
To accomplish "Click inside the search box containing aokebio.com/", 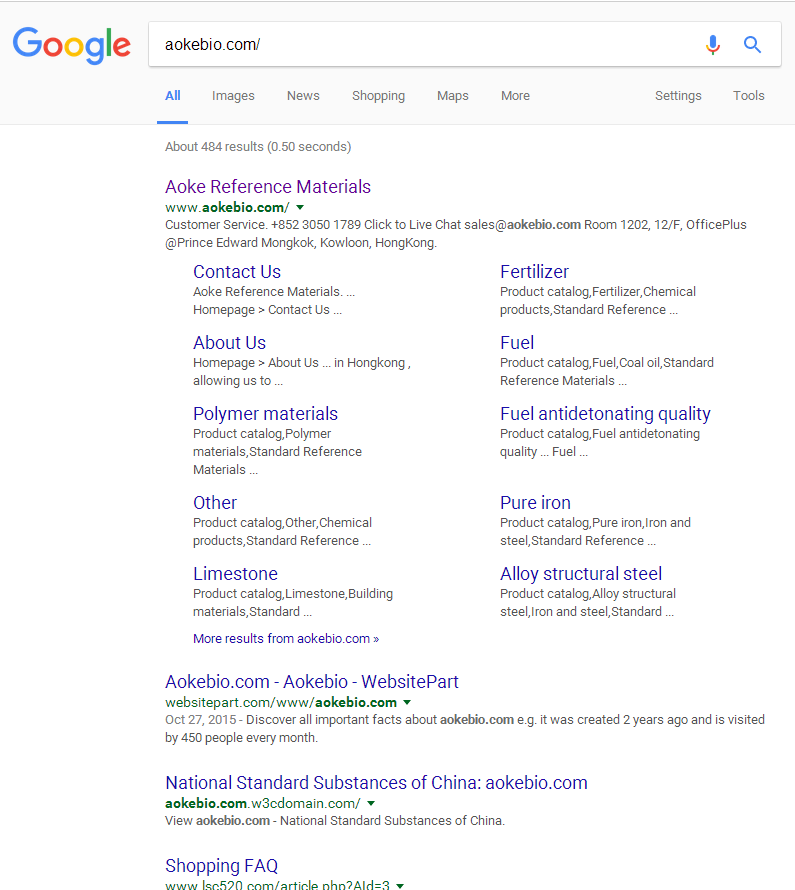I will coord(420,45).
